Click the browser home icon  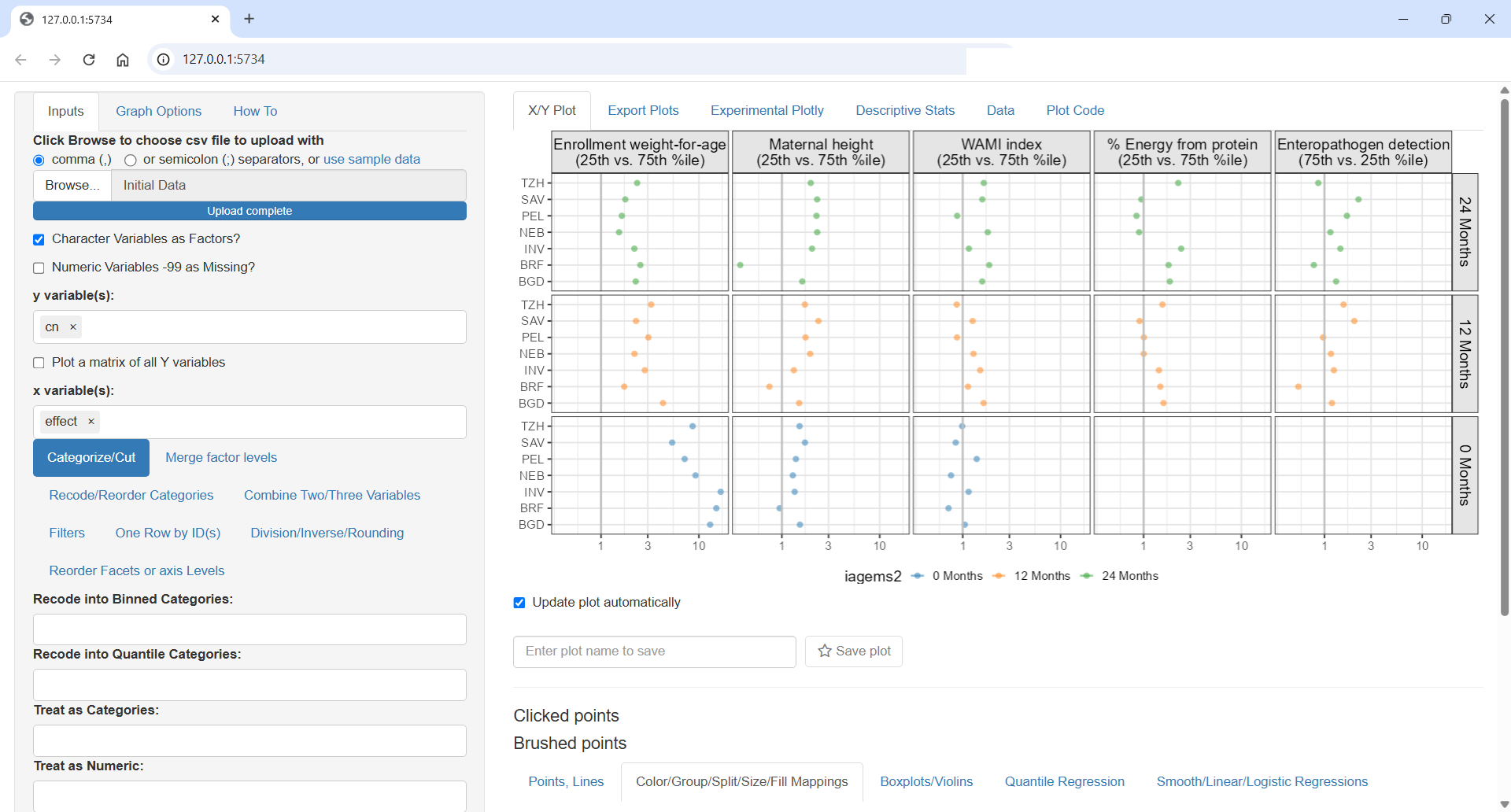pyautogui.click(x=123, y=60)
